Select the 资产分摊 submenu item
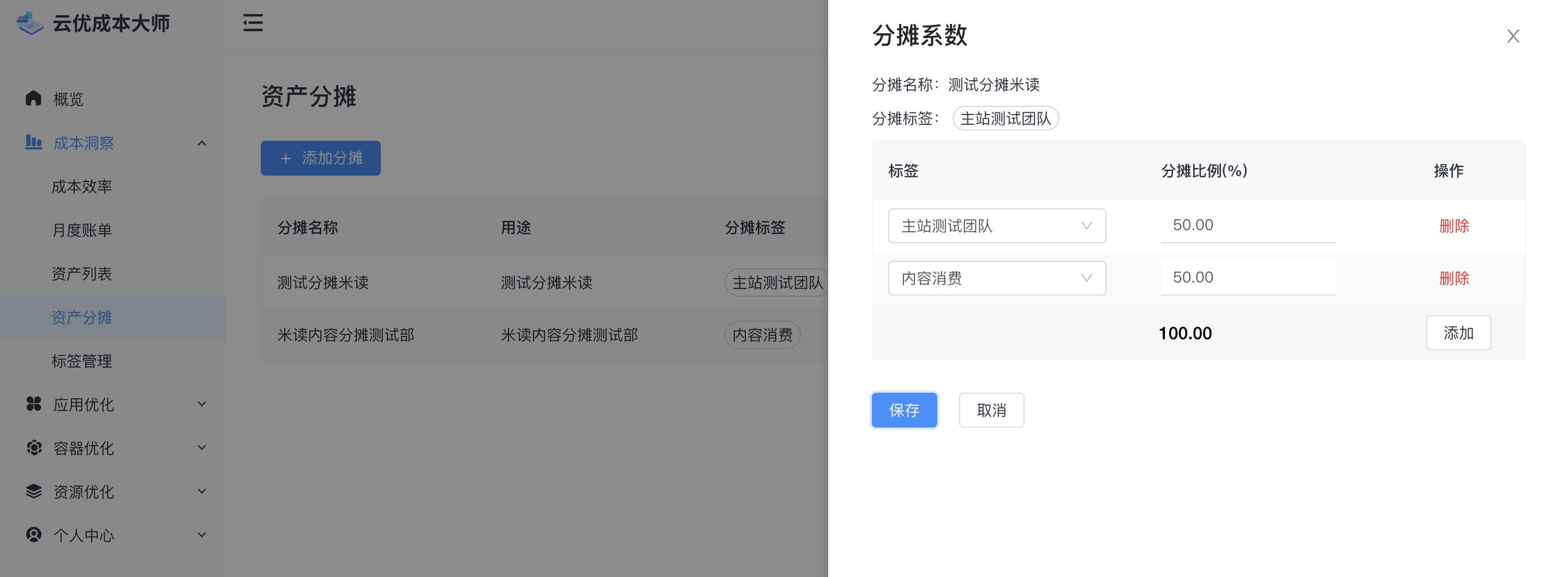Screen dimensions: 1568x577 coord(112,317)
